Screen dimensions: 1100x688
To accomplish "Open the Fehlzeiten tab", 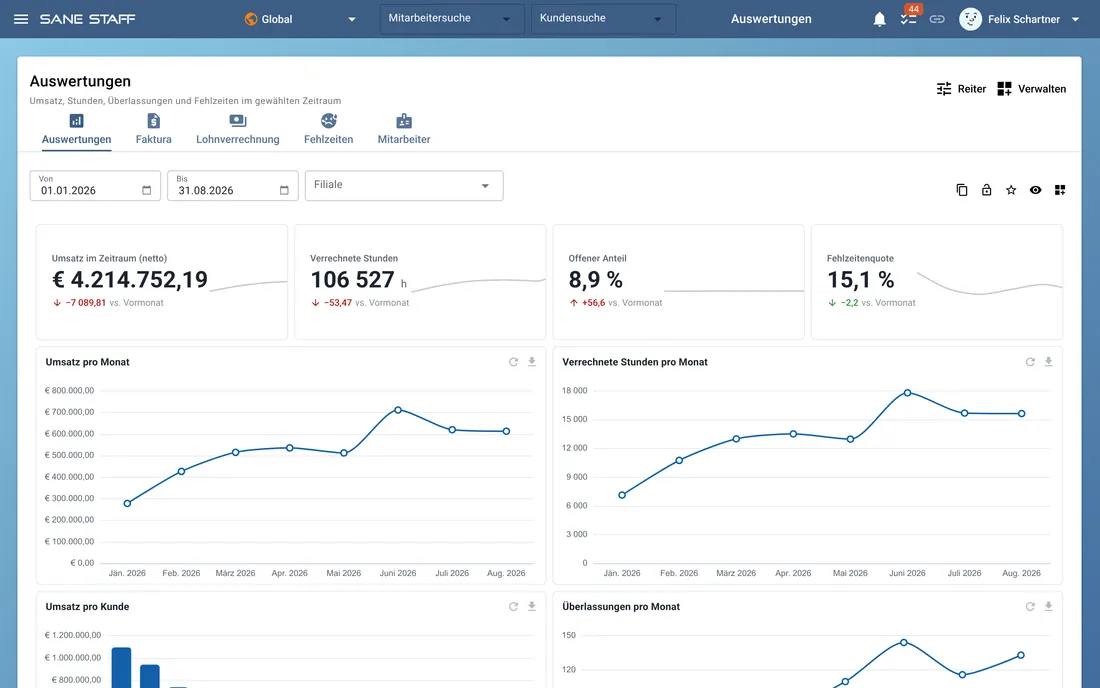I will (328, 130).
